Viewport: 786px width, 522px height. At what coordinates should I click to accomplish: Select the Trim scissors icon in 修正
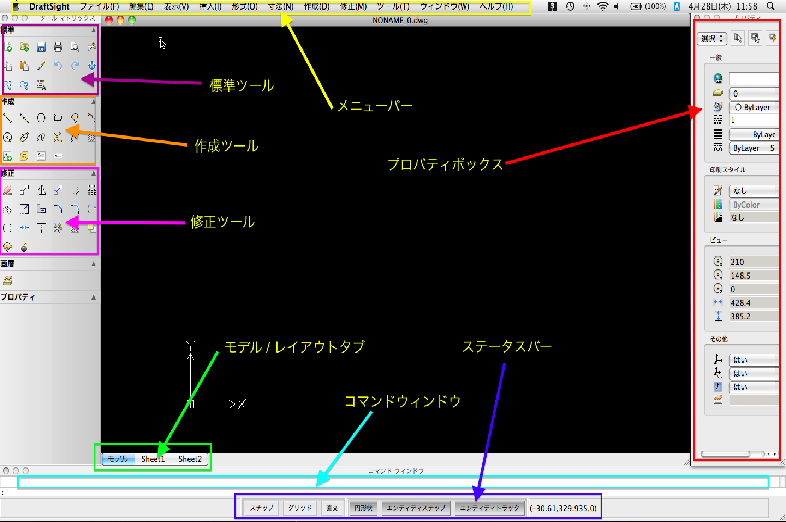(58, 228)
